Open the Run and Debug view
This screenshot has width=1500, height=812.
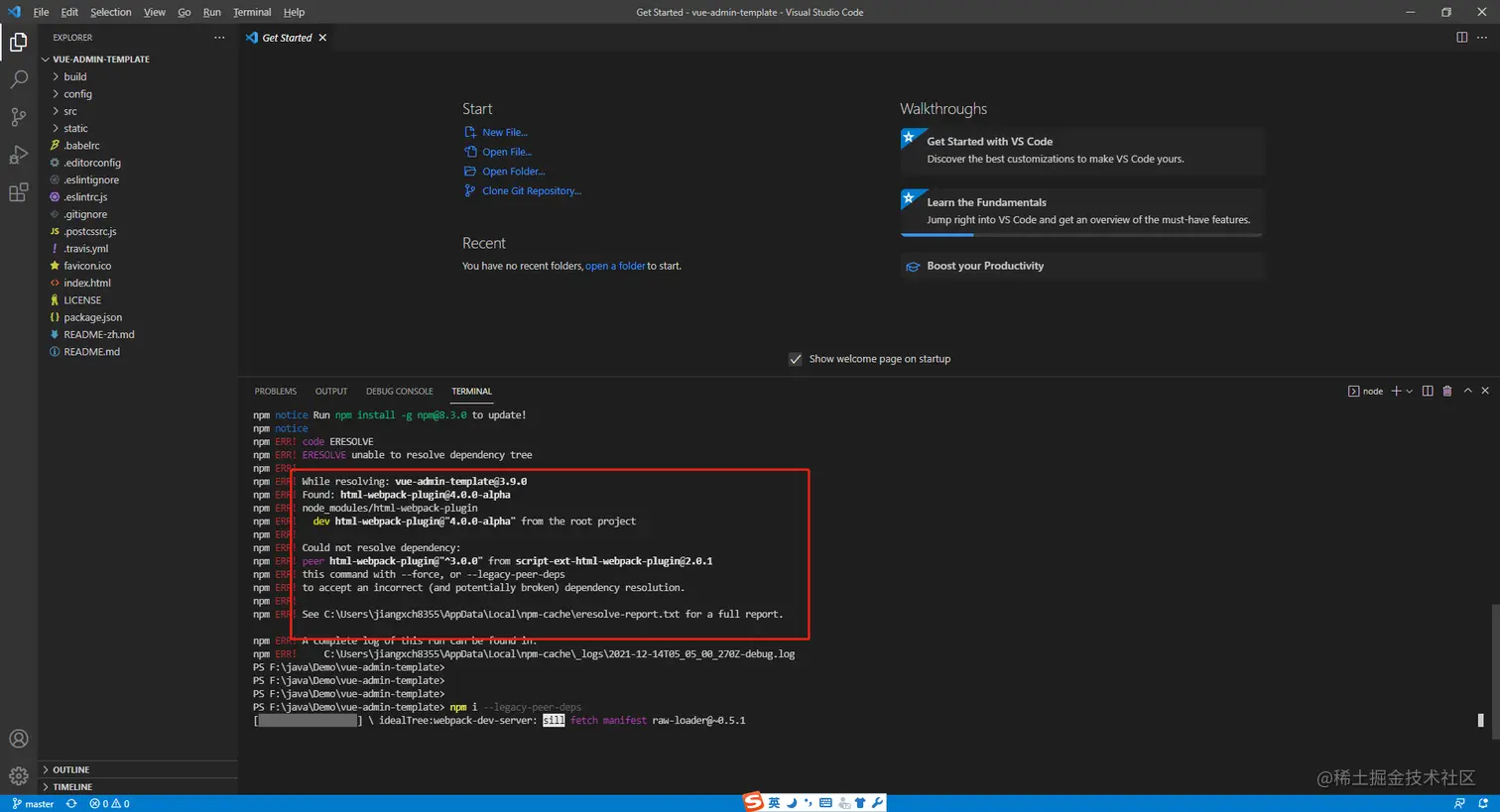[x=18, y=155]
